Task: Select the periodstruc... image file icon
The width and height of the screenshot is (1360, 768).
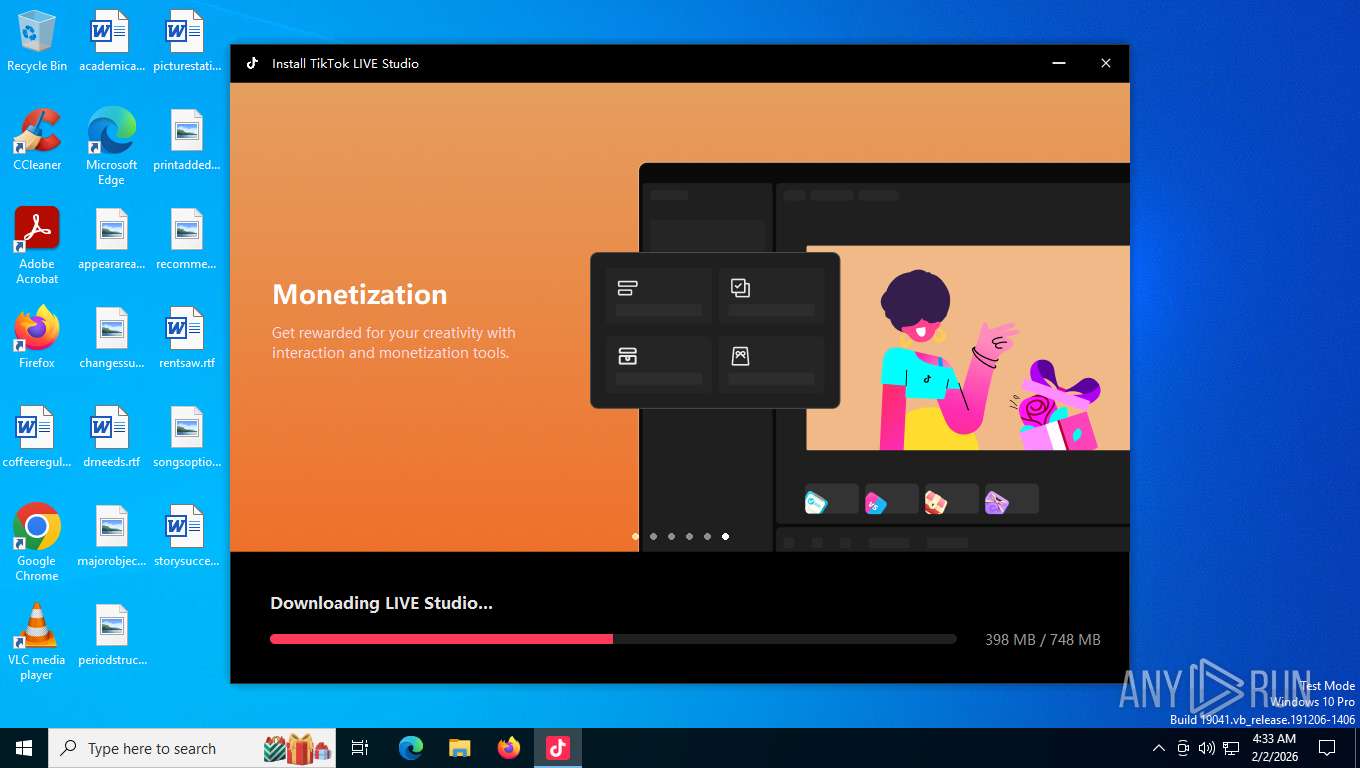Action: pos(111,635)
